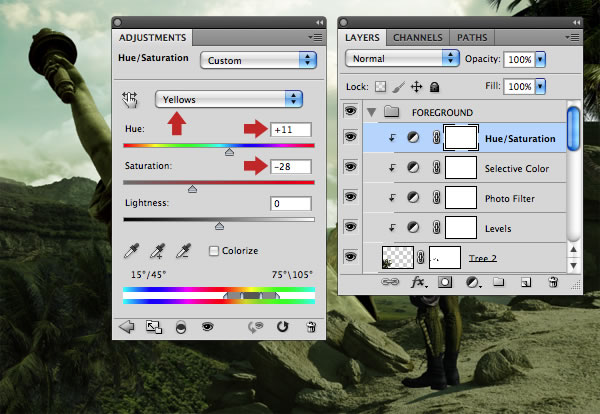
Task: Select the Levels layer by name
Action: coord(498,229)
